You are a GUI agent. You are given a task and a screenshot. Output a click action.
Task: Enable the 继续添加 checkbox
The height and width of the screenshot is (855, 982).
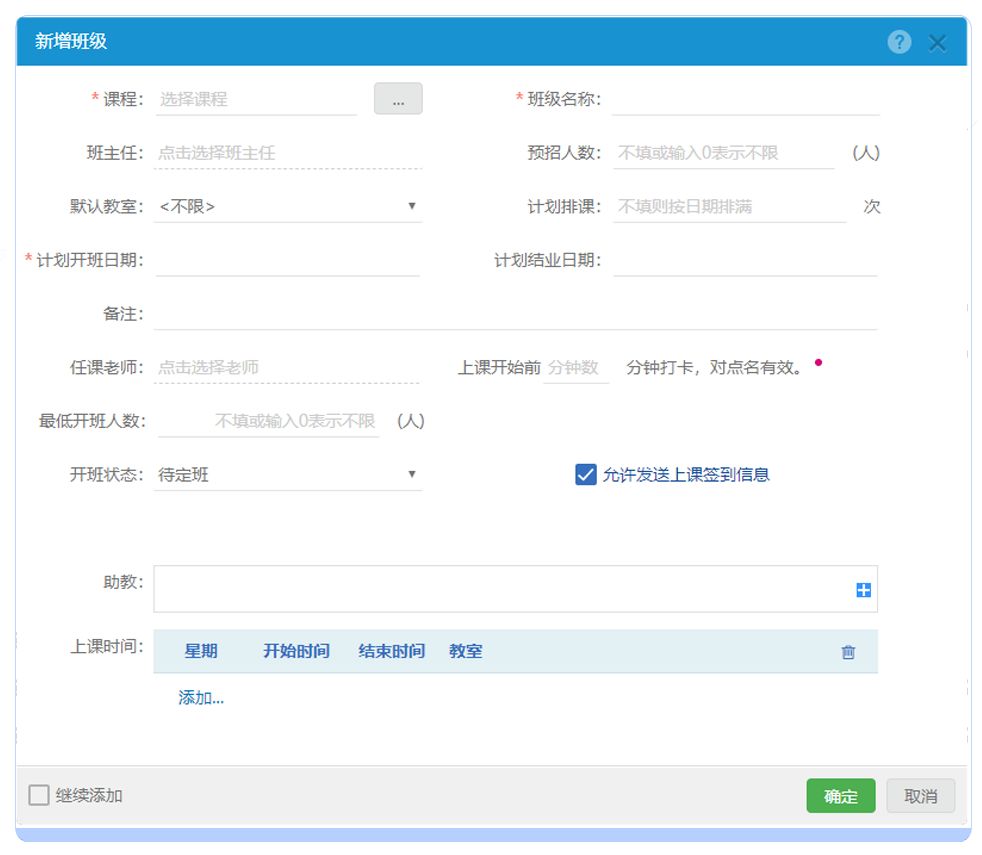click(39, 796)
